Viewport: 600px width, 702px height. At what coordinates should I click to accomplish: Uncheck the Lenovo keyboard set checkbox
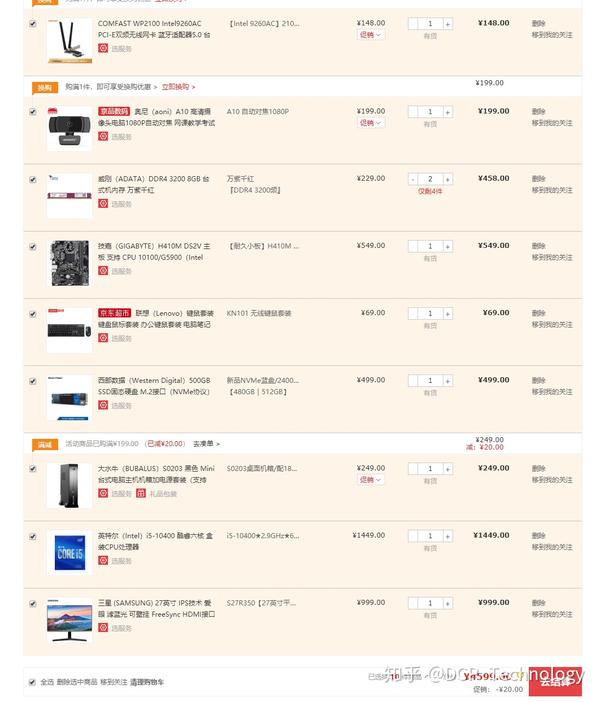[x=33, y=314]
